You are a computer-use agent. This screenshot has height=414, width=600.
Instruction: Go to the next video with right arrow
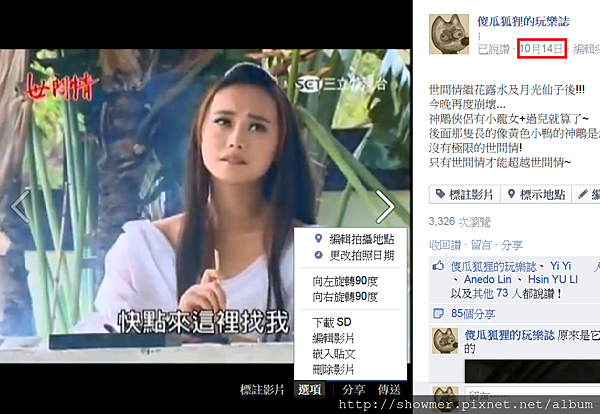point(385,207)
